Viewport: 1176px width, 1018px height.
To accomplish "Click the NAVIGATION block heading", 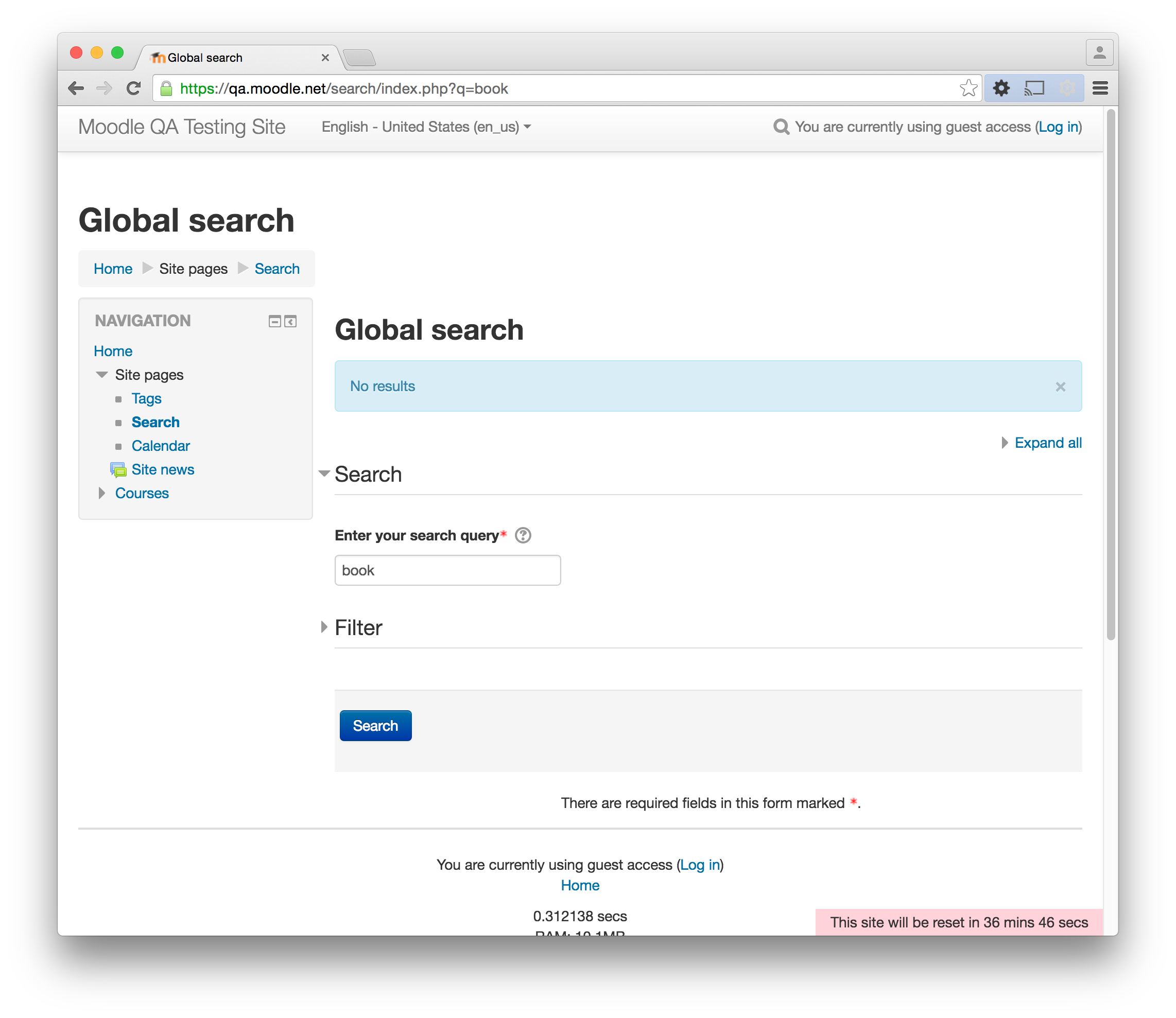I will (143, 321).
